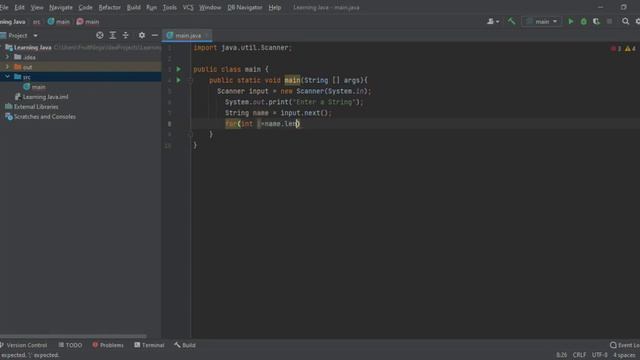
Task: Expand the out folder
Action: [7, 67]
